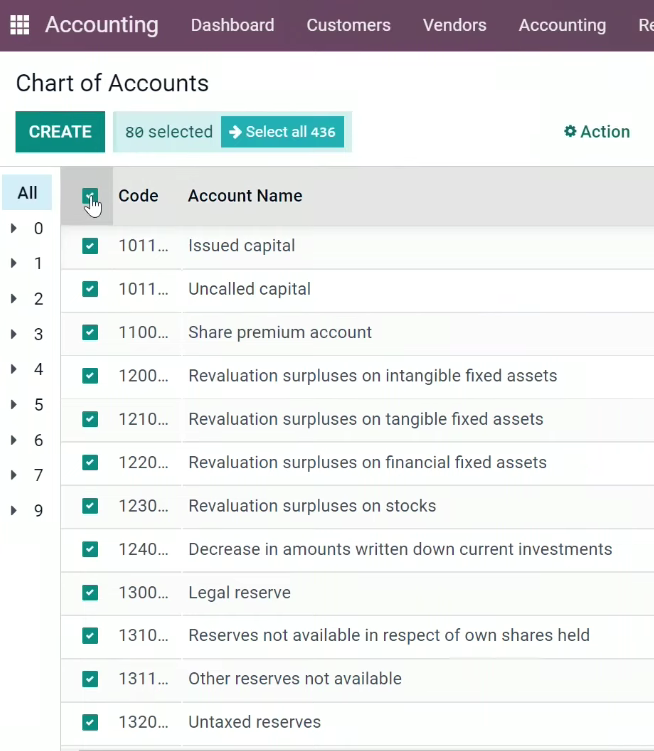Open the apps grid menu icon
Image resolution: width=654 pixels, height=751 pixels.
click(x=20, y=25)
